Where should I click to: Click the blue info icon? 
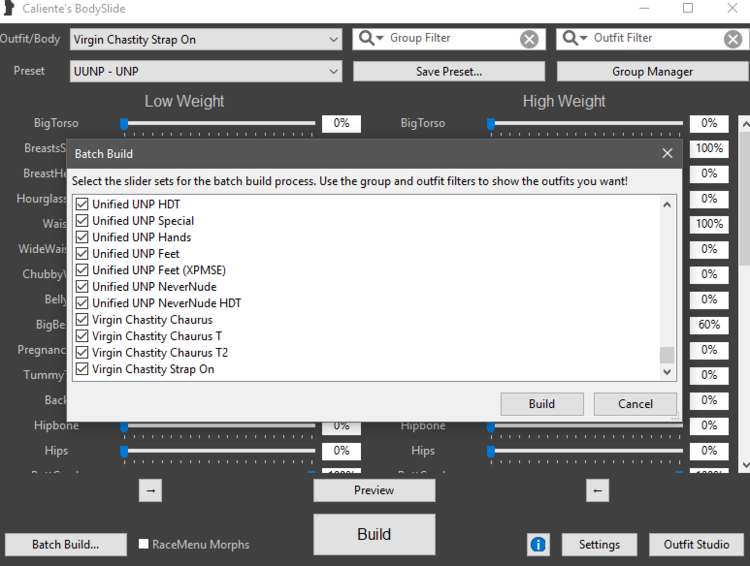click(x=538, y=544)
